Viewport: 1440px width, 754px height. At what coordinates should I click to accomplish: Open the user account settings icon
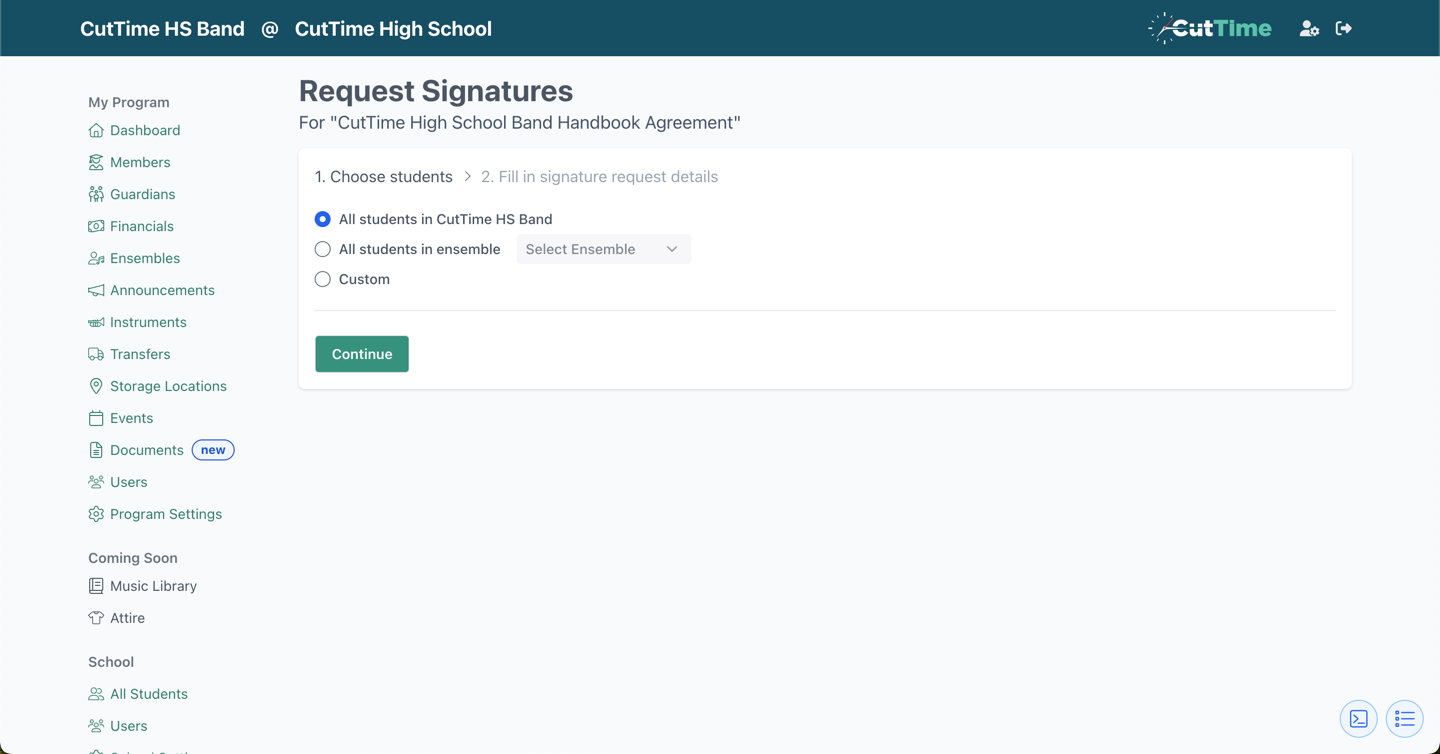point(1309,28)
